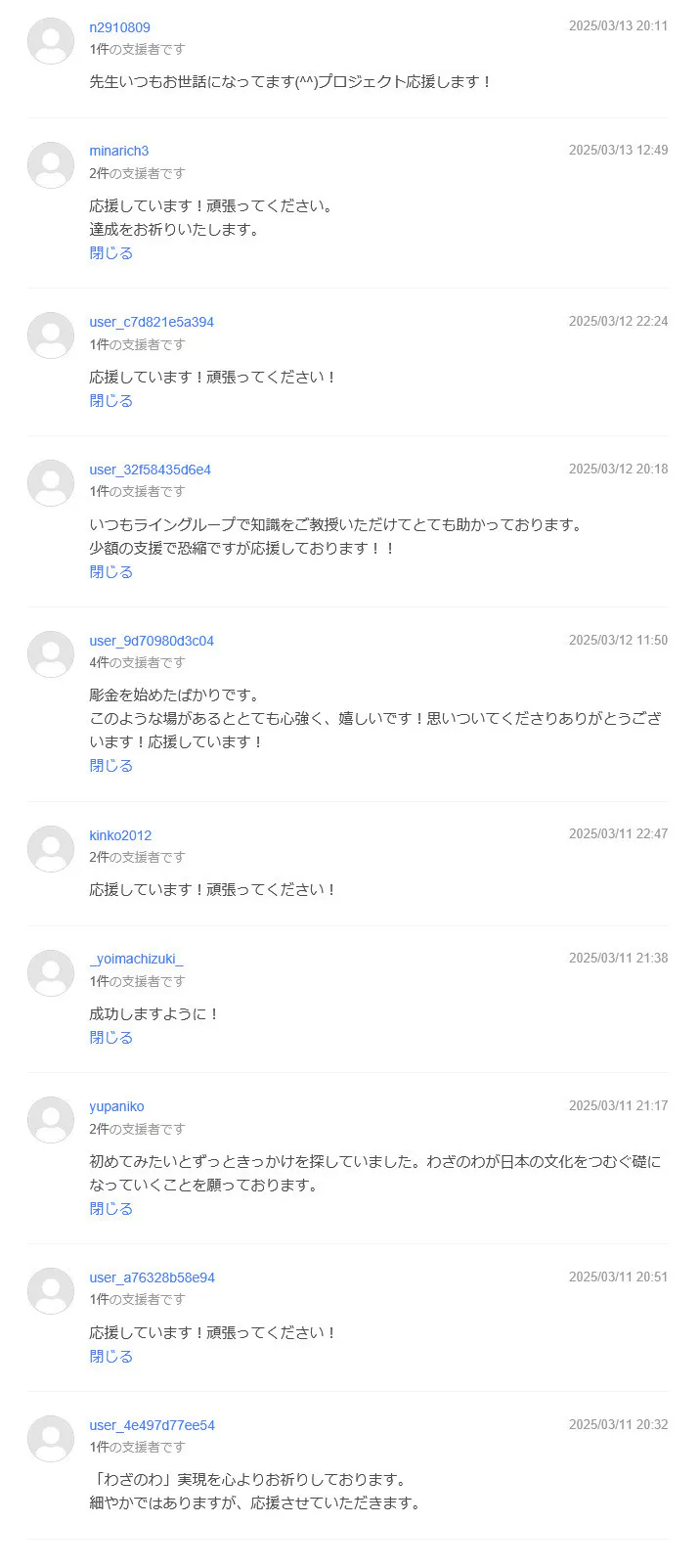Collapse user_a76328b58e94's comment with 閉じる
This screenshot has width=700, height=1568.
(x=110, y=1357)
